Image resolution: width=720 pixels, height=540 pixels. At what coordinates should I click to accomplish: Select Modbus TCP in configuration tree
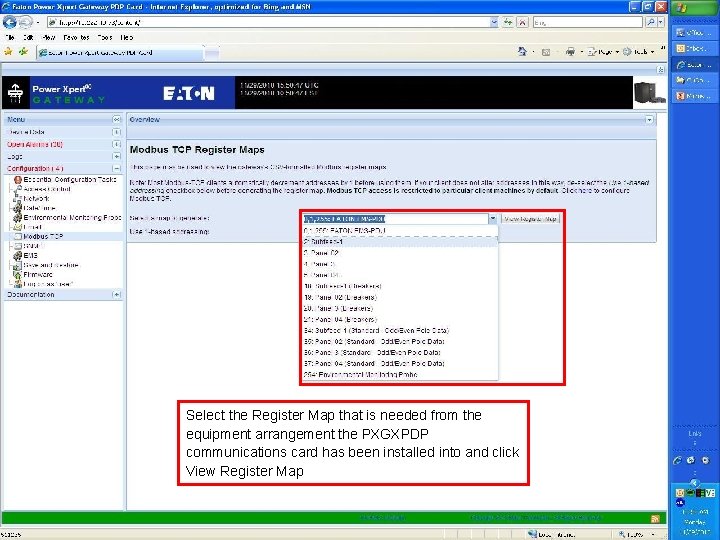[43, 236]
